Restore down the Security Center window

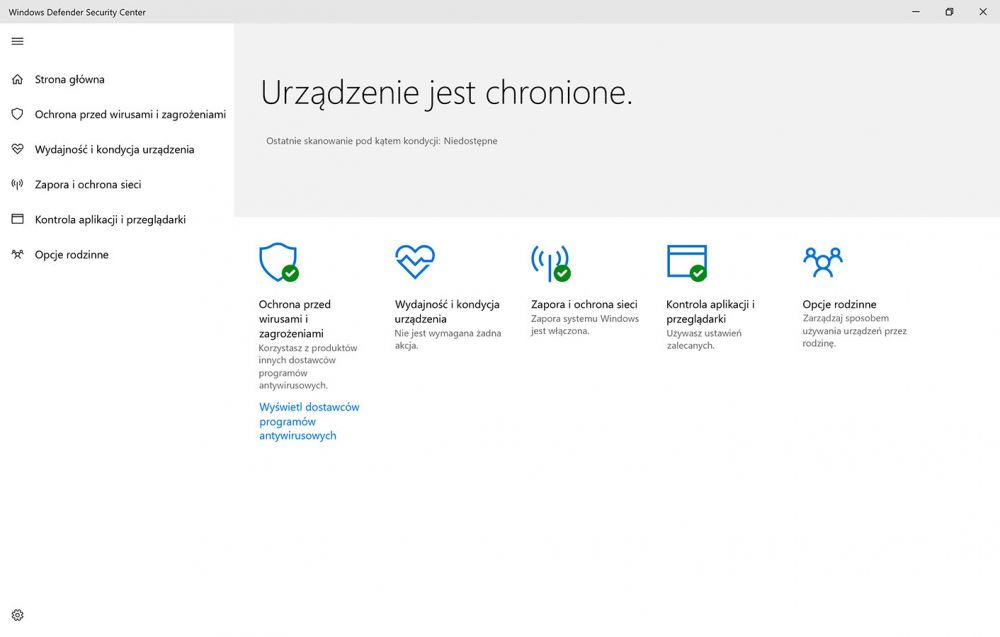(x=950, y=11)
